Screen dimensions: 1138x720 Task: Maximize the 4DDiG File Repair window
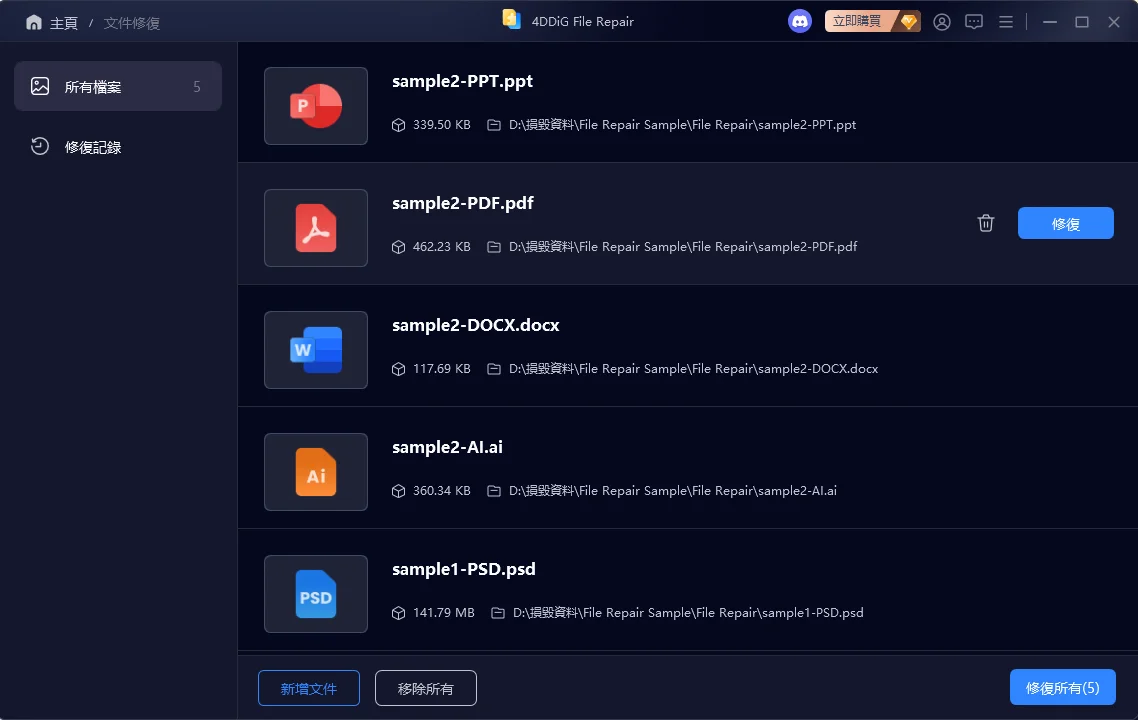[x=1081, y=22]
